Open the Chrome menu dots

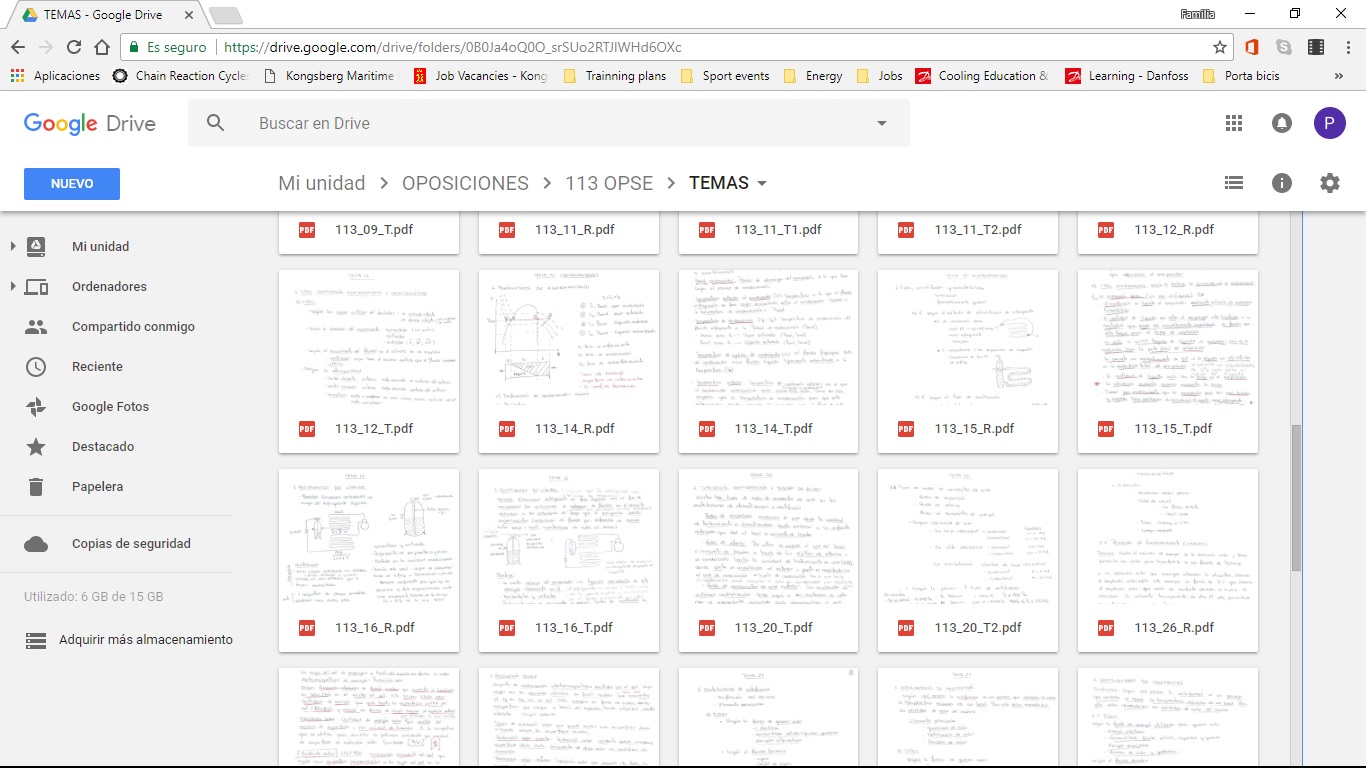pyautogui.click(x=1346, y=47)
